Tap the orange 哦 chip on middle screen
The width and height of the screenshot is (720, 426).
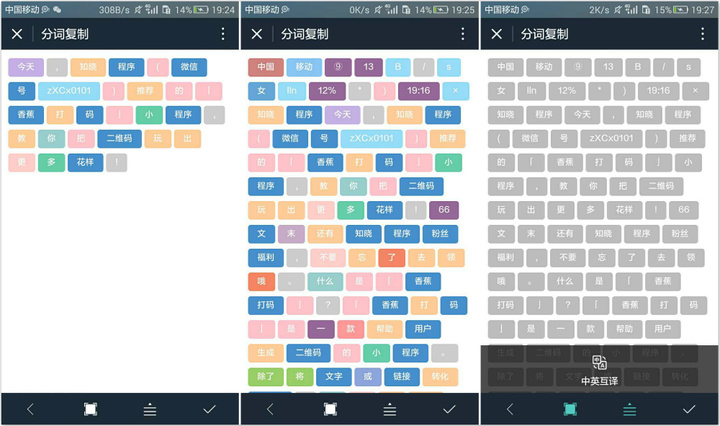tap(261, 281)
